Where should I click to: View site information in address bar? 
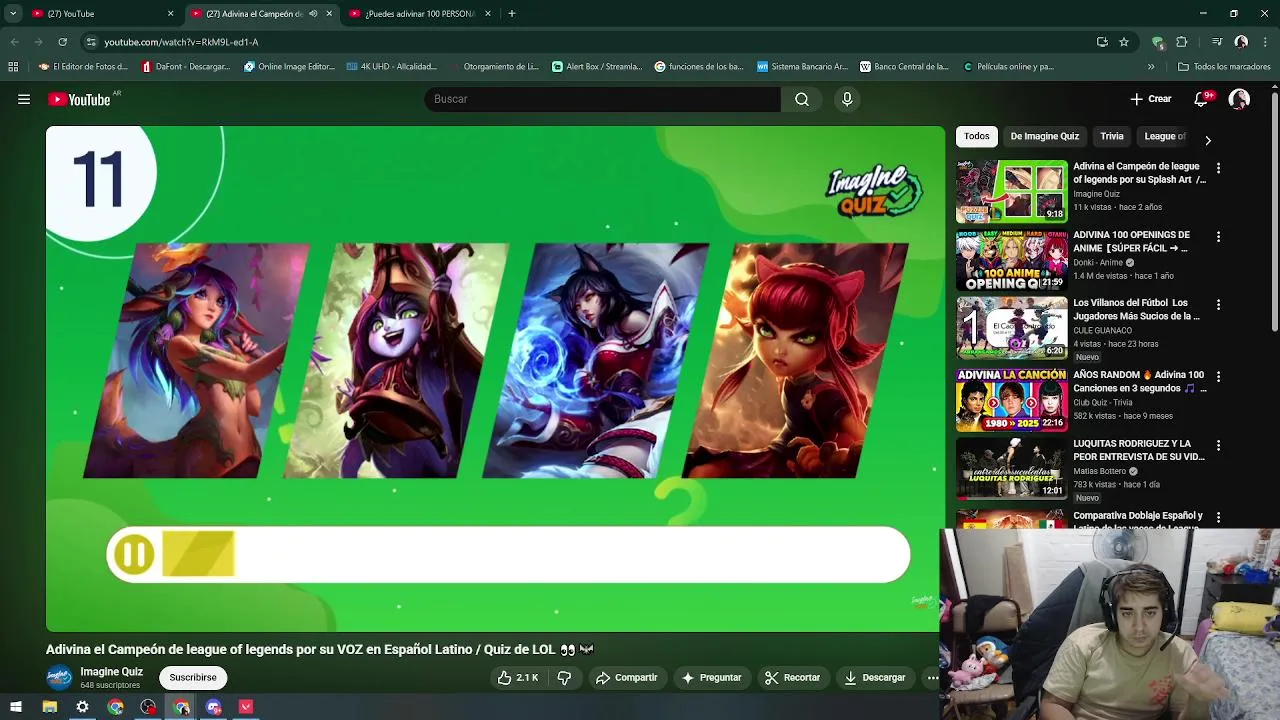click(91, 42)
